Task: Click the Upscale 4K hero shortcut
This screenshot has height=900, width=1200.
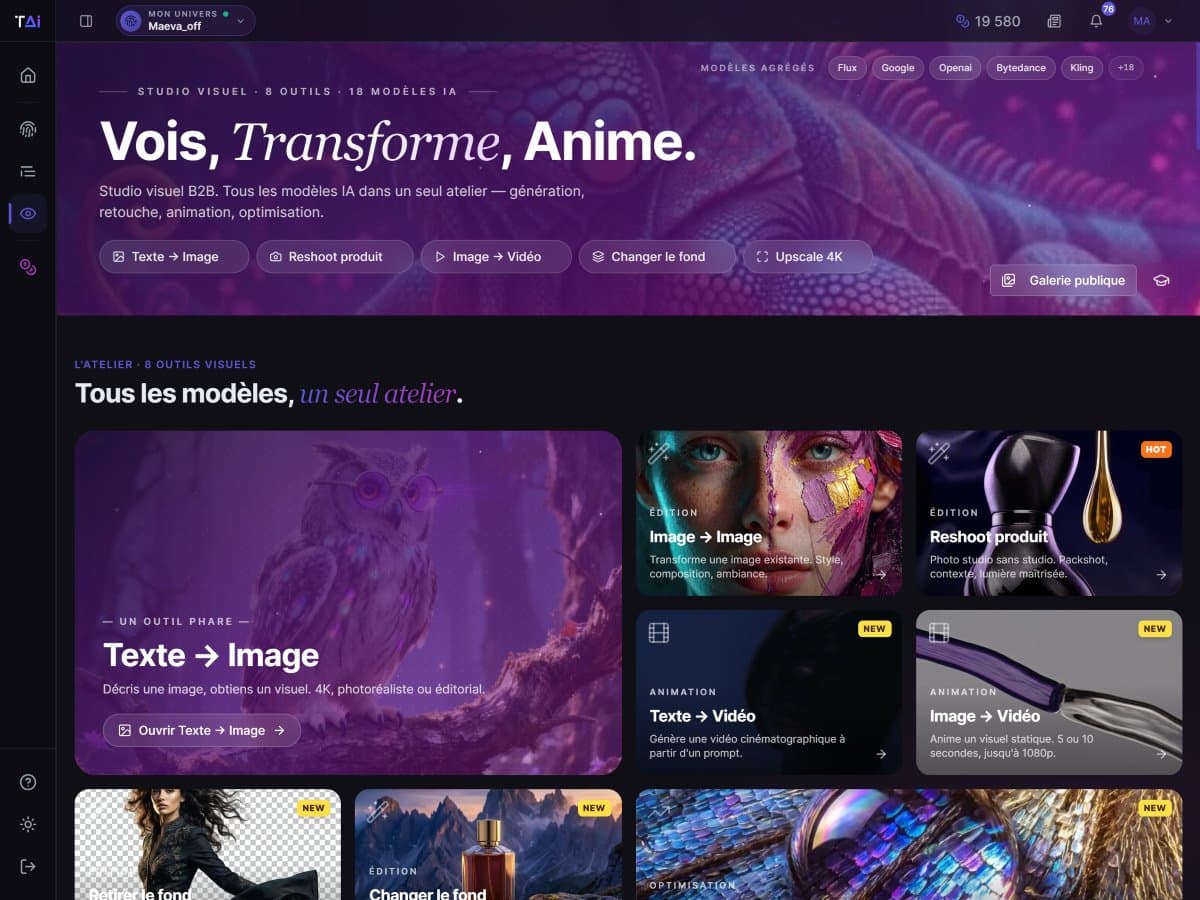Action: point(808,257)
